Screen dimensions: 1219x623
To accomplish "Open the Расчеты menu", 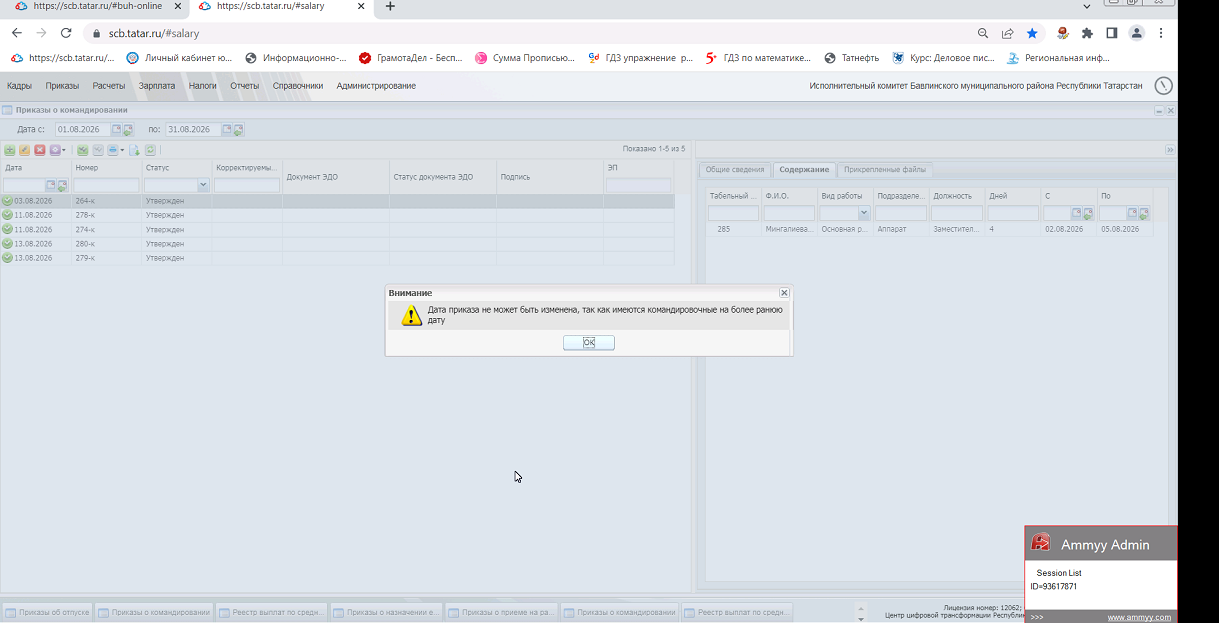I will (x=109, y=86).
